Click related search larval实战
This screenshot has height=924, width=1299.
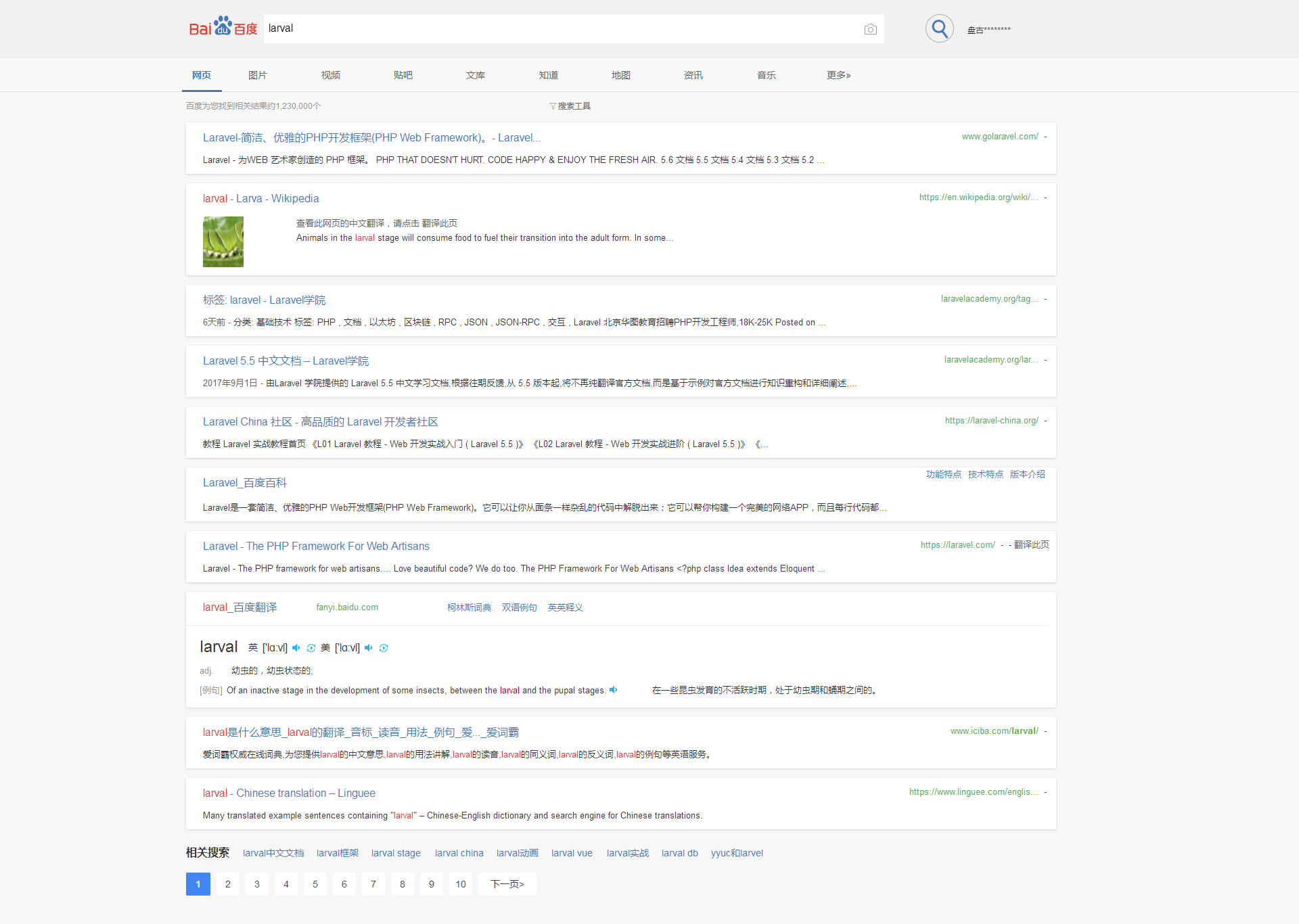tap(628, 853)
